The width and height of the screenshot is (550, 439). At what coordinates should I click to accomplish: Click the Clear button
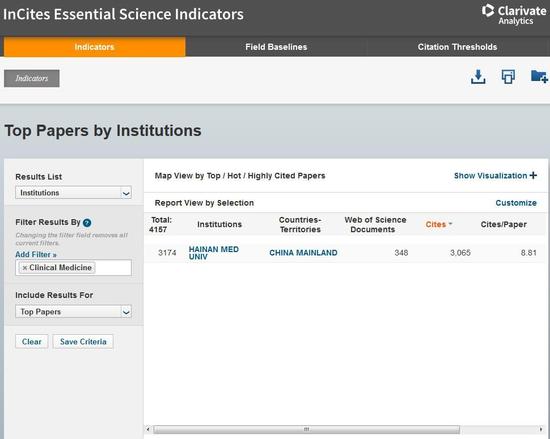(32, 342)
